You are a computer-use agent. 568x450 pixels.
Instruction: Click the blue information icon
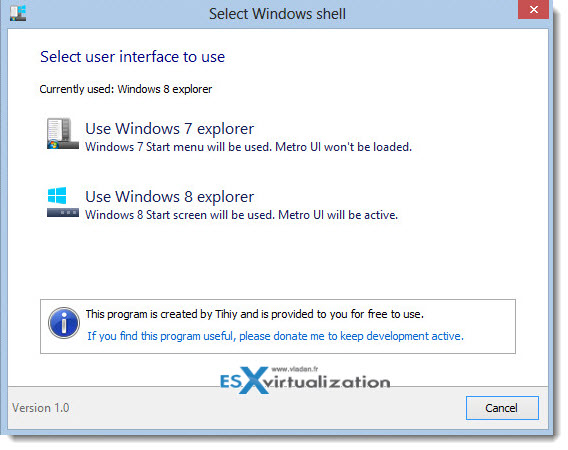click(x=64, y=323)
